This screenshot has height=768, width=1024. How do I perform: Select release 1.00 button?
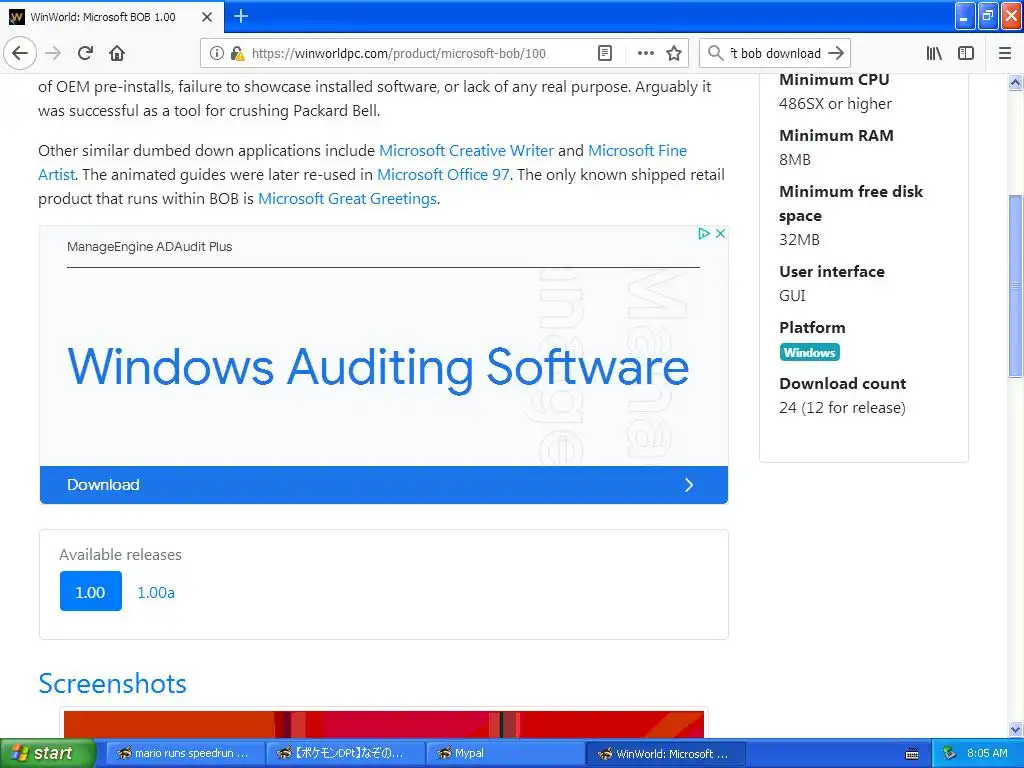click(x=91, y=591)
